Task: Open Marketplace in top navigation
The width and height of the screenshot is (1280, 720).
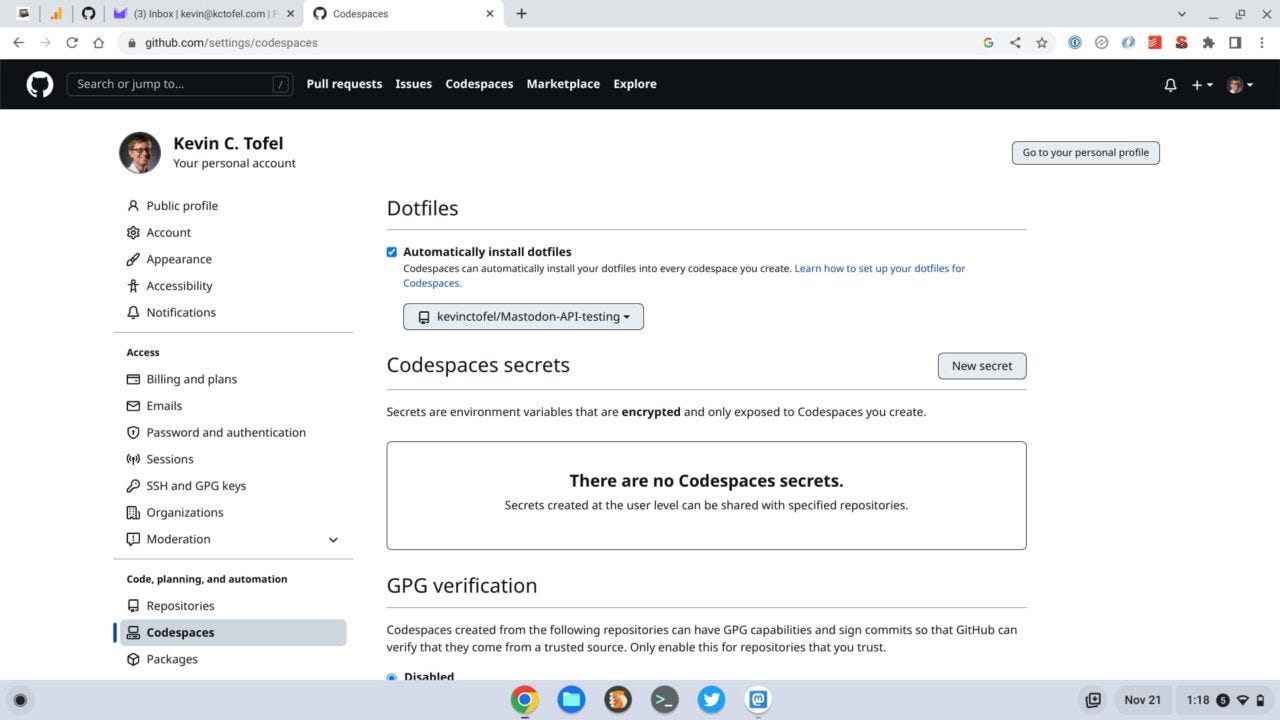Action: tap(563, 84)
